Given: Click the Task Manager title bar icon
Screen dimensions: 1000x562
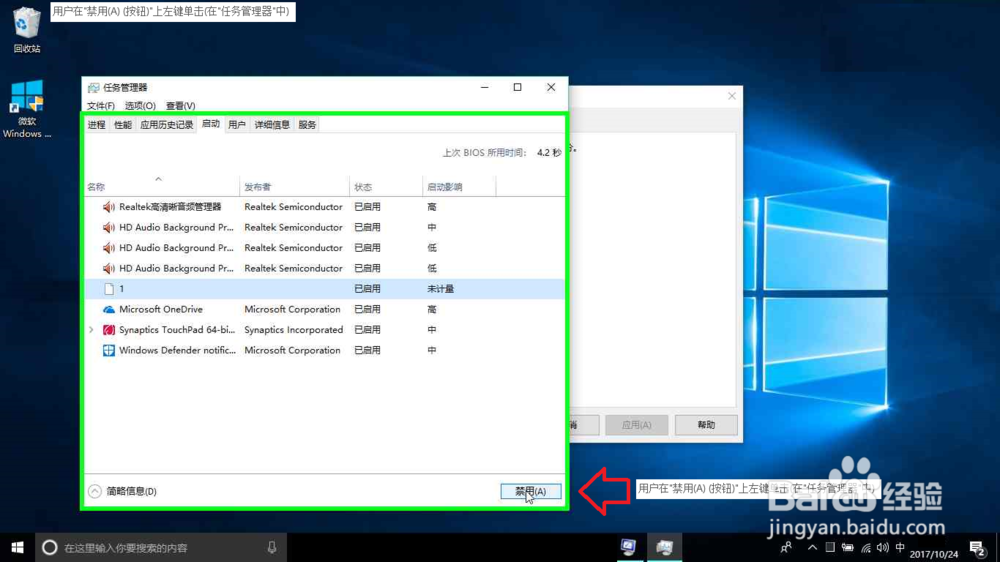Looking at the screenshot, I should pos(94,87).
